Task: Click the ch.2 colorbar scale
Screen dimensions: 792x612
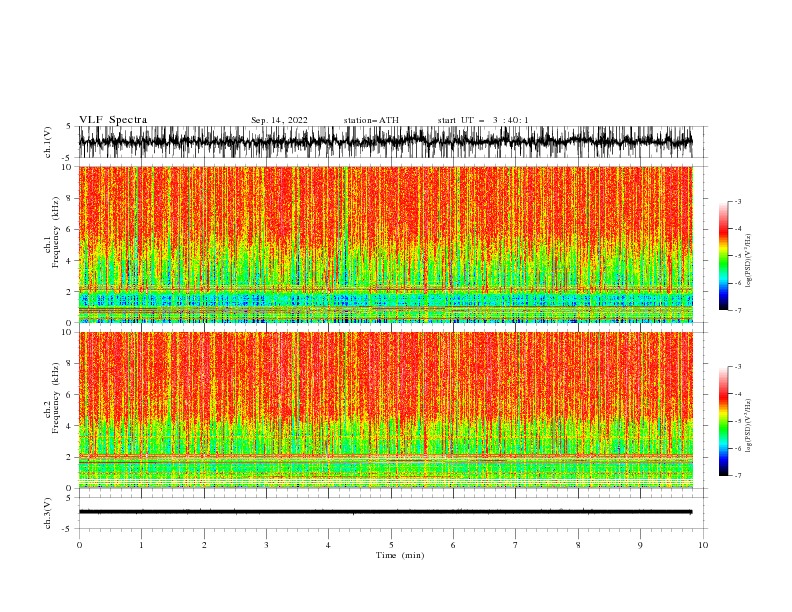Action: pyautogui.click(x=723, y=421)
